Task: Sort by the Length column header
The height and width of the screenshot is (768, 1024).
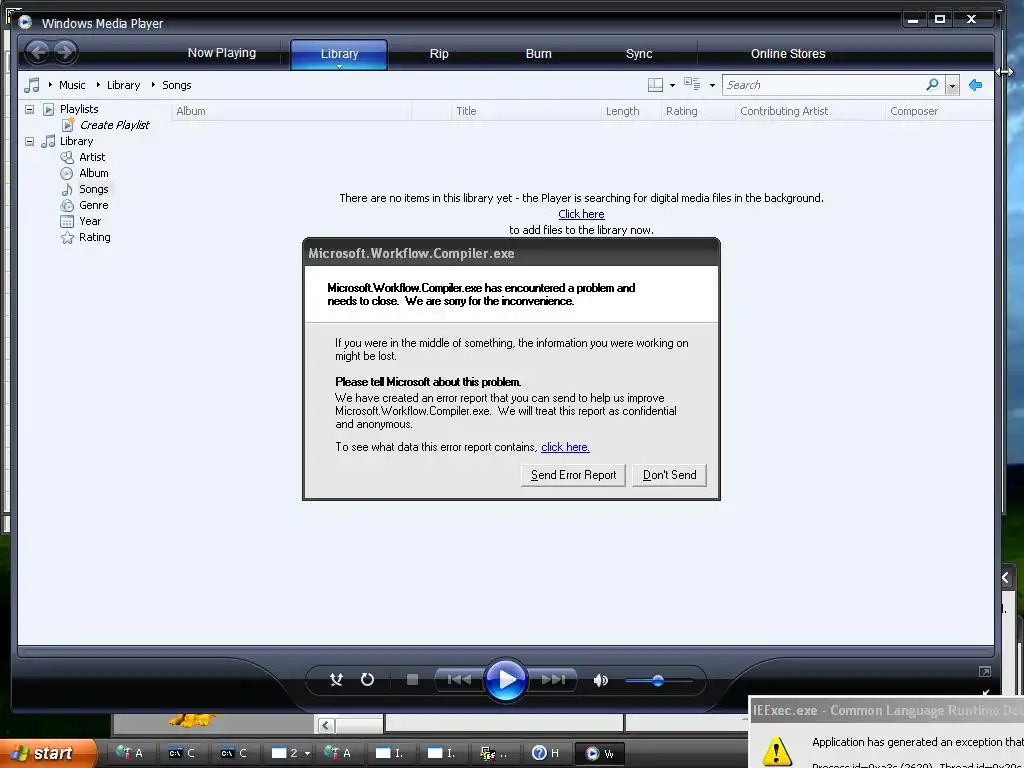Action: tap(630, 111)
